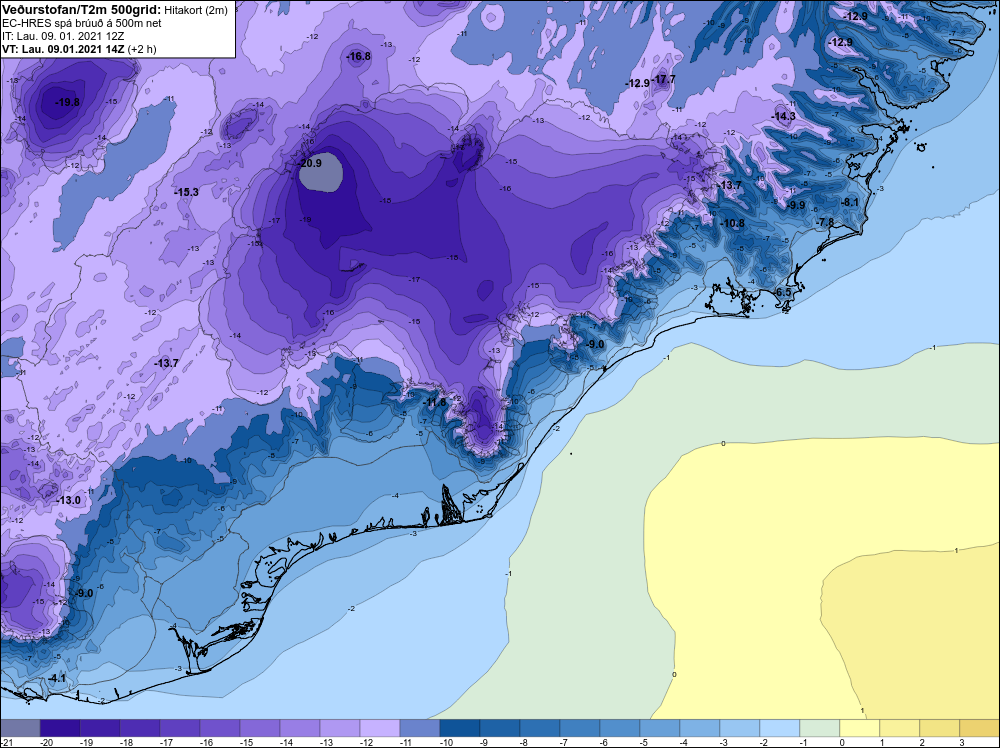Click the EC-HRES spá brúuð line
The image size is (1000, 748).
(82, 24)
